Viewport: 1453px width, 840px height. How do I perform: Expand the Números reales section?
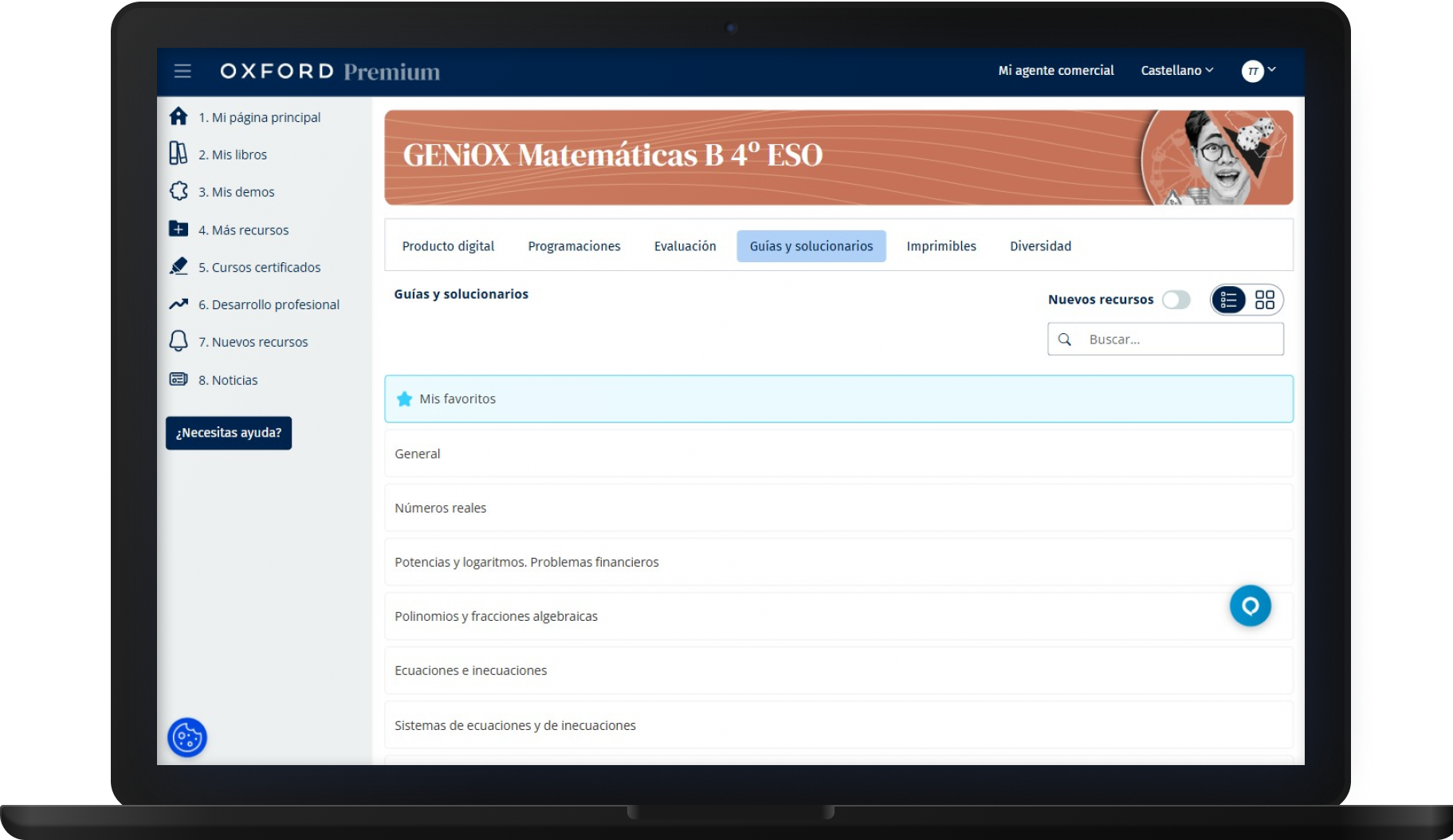838,508
